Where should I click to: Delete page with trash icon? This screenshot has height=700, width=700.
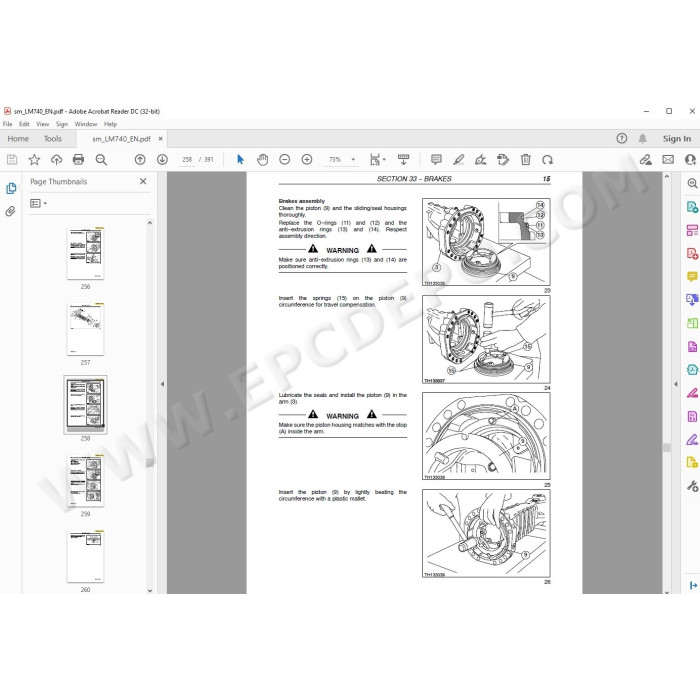pos(525,159)
